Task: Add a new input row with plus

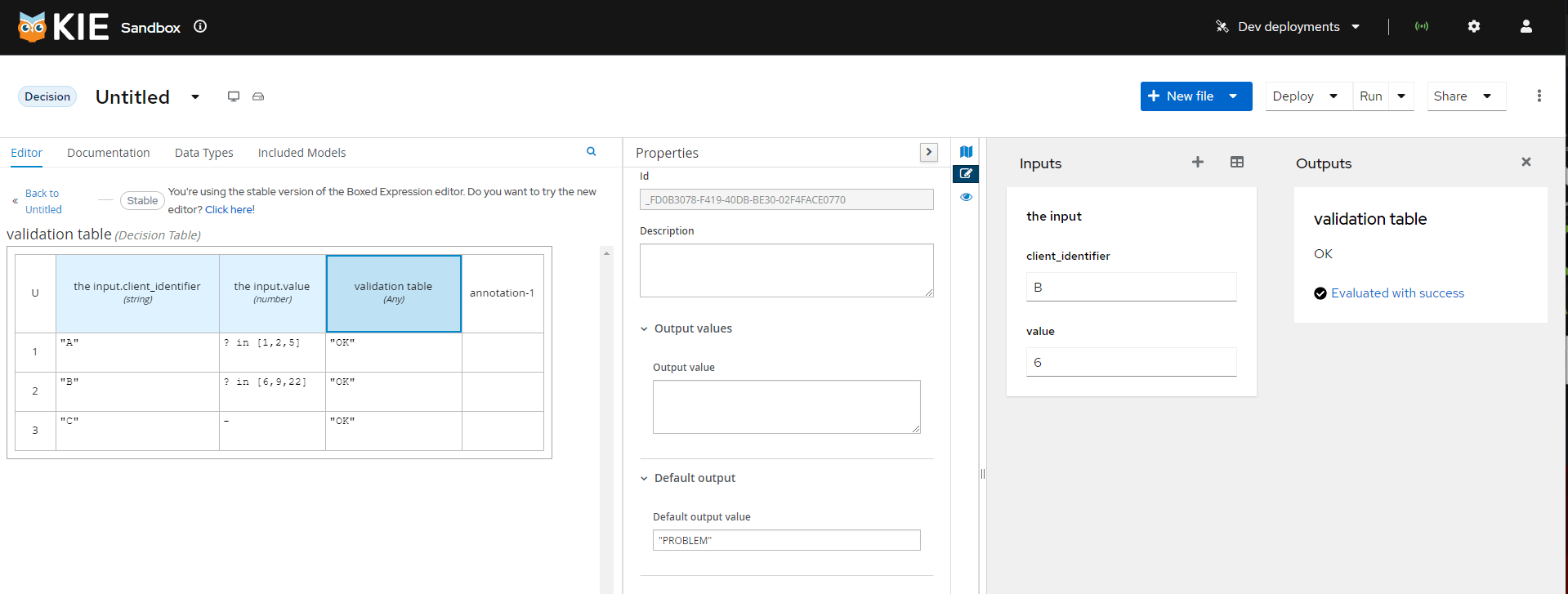Action: tap(1198, 162)
